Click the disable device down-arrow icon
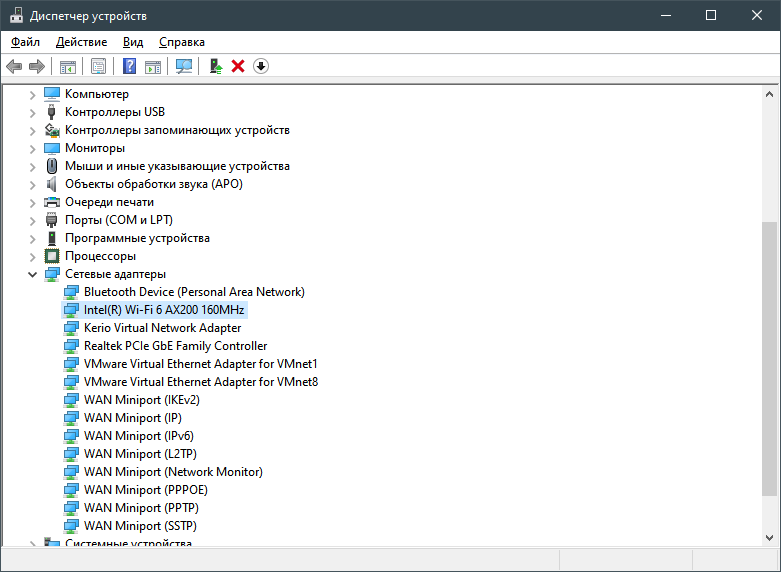Screen dimensions: 781x572 [x=261, y=66]
